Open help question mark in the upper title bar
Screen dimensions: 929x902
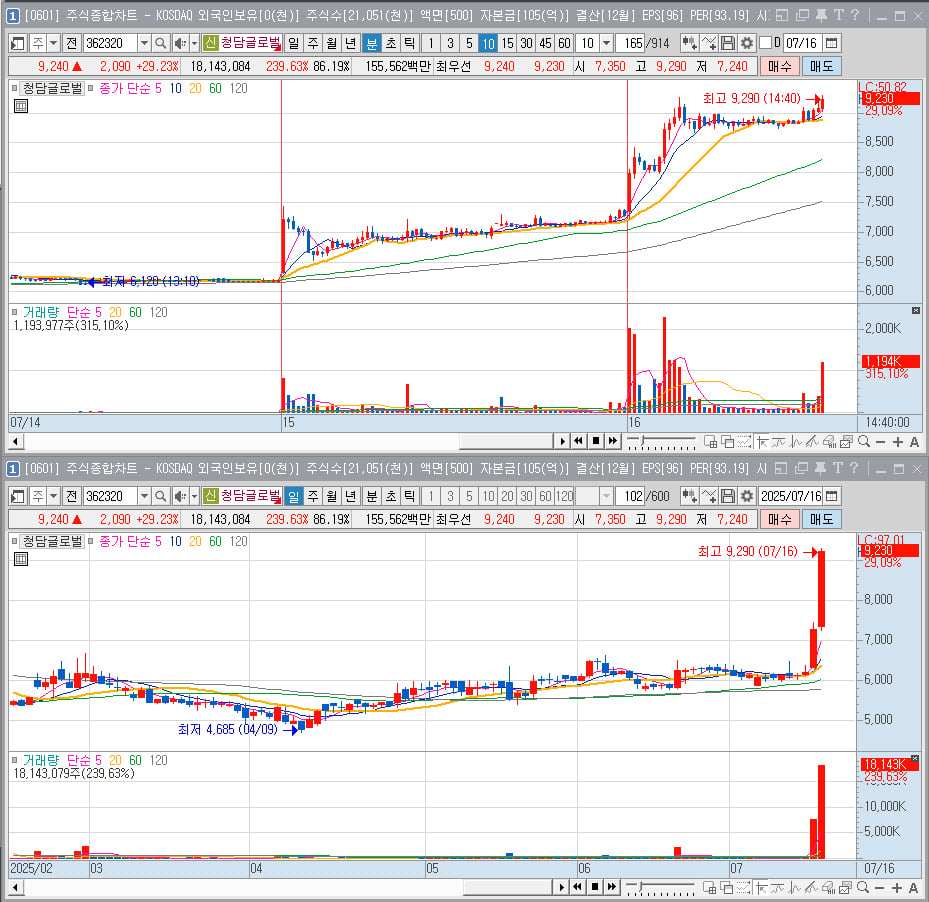pyautogui.click(x=854, y=15)
